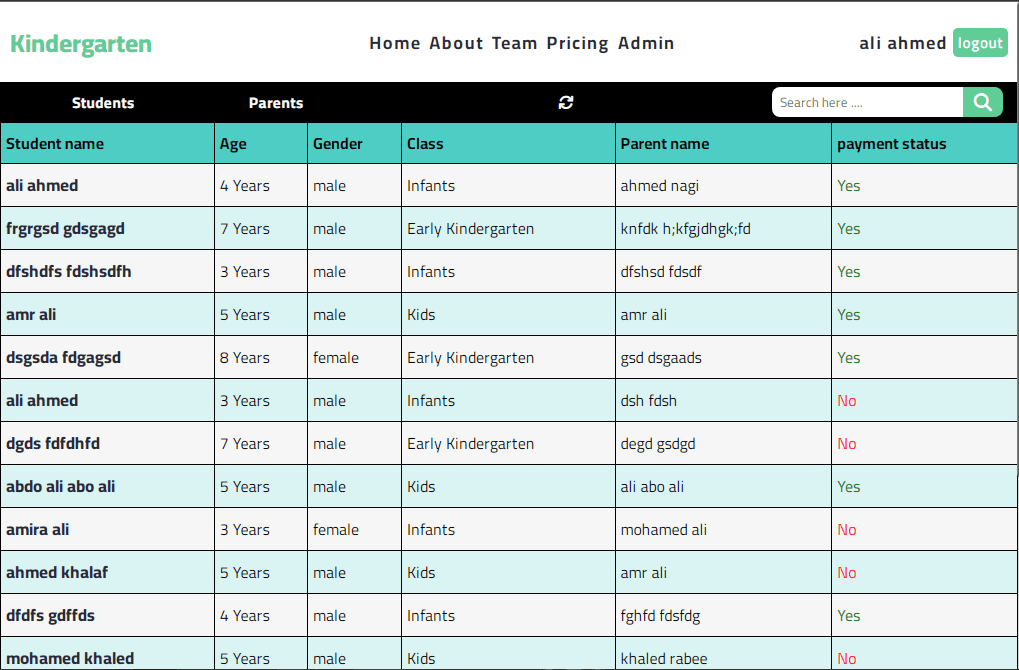Open the About navigation link
The image size is (1019, 670).
click(456, 43)
